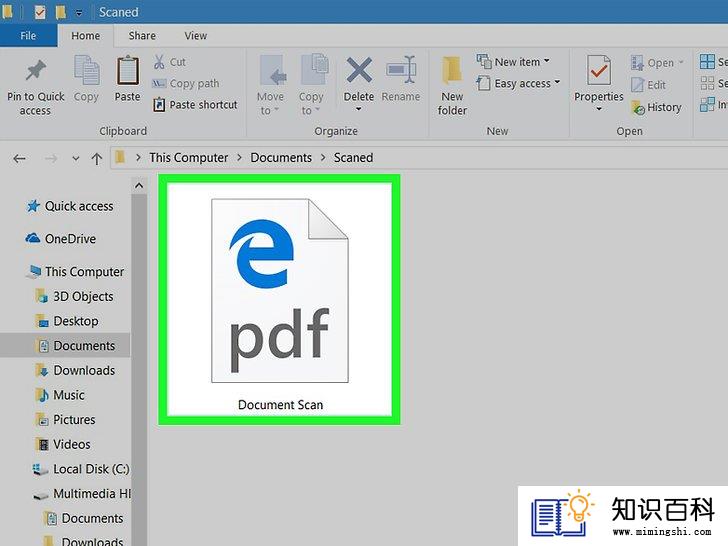
Task: Click Edit in the Open group
Action: [x=649, y=85]
